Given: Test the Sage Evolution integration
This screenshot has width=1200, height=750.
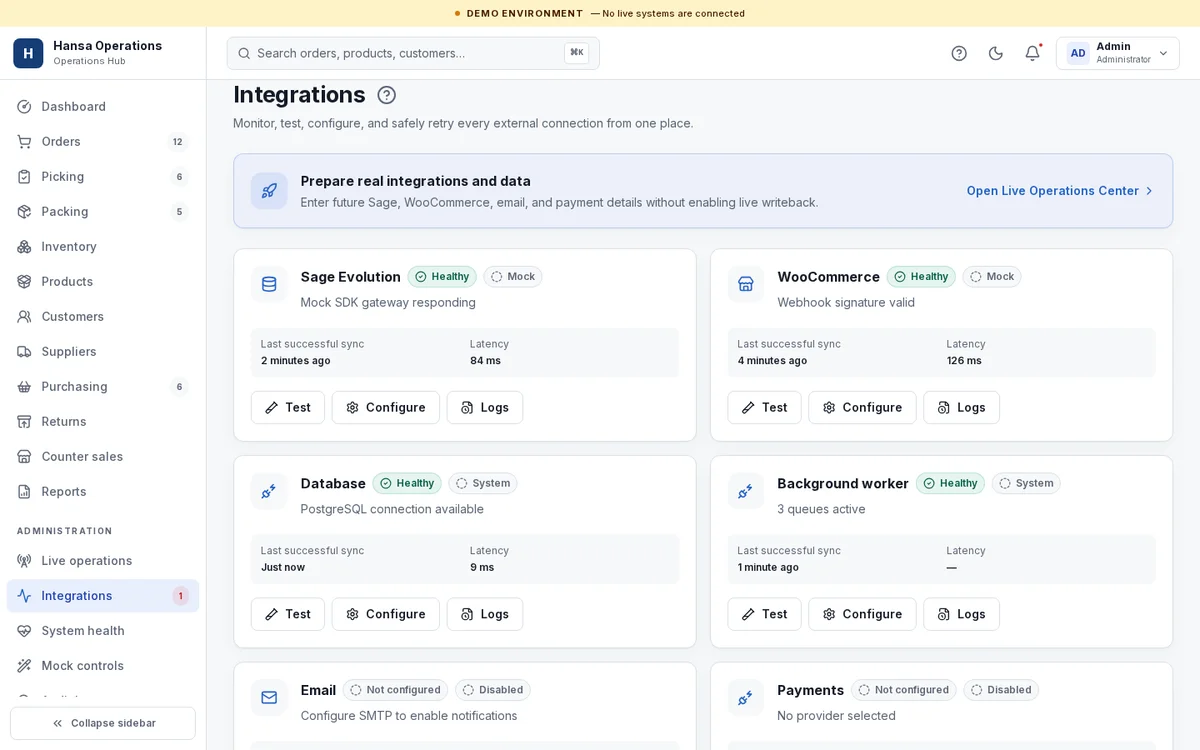Looking at the screenshot, I should (x=288, y=407).
